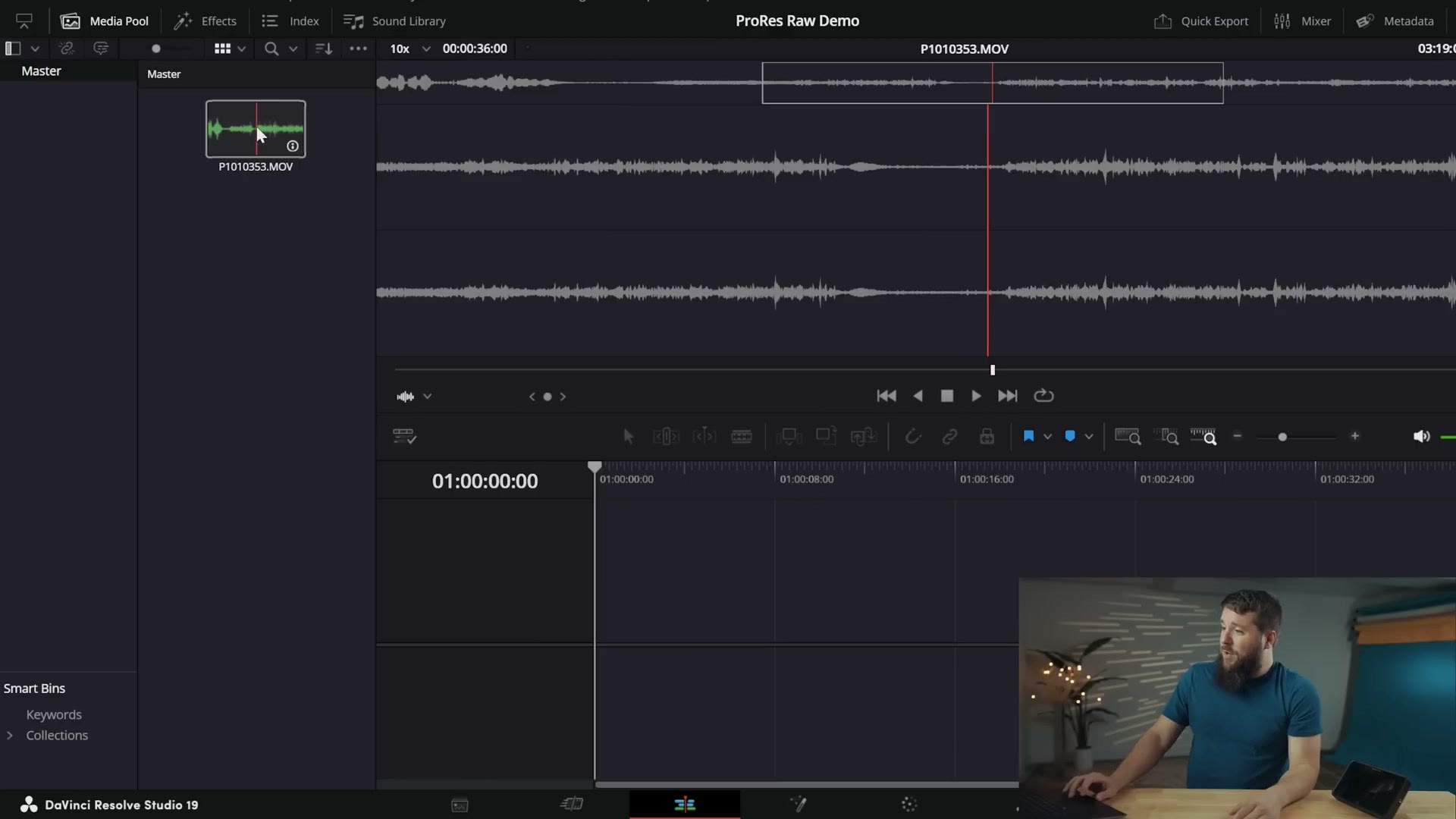Select the Trim edit mode tool
Screen dimensions: 1456x819
[666, 436]
